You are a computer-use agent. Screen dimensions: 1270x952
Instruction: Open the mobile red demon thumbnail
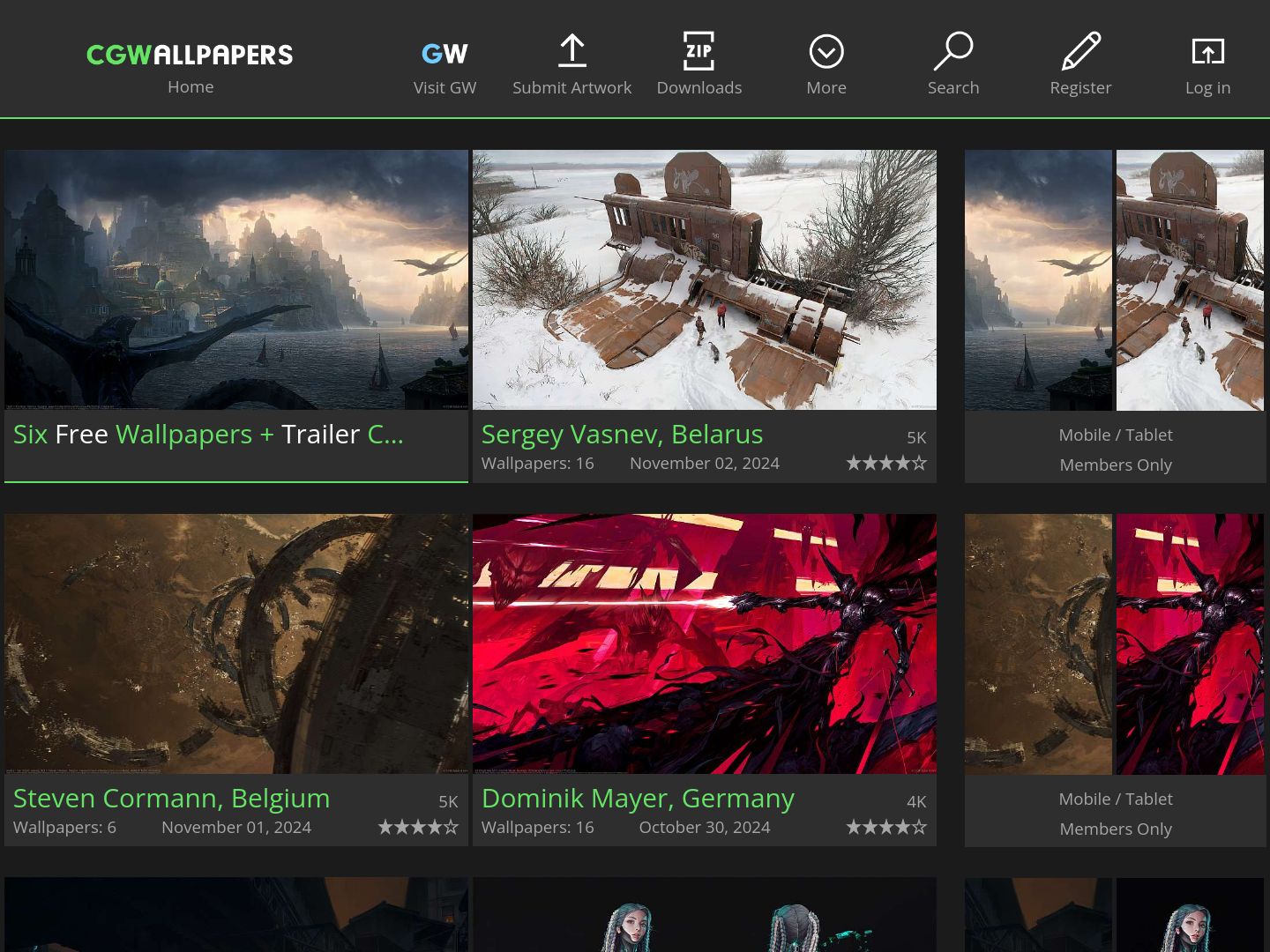1190,643
